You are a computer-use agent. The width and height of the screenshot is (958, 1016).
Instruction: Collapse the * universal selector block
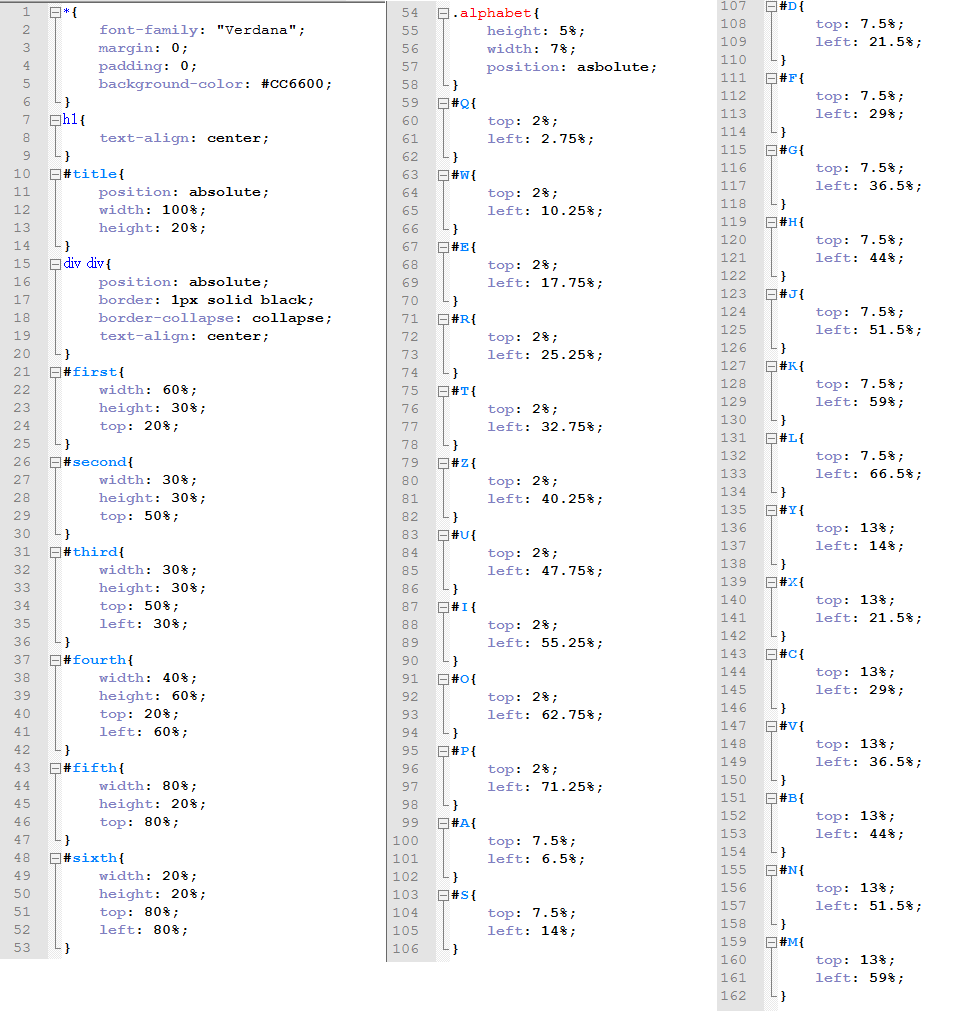click(x=56, y=12)
